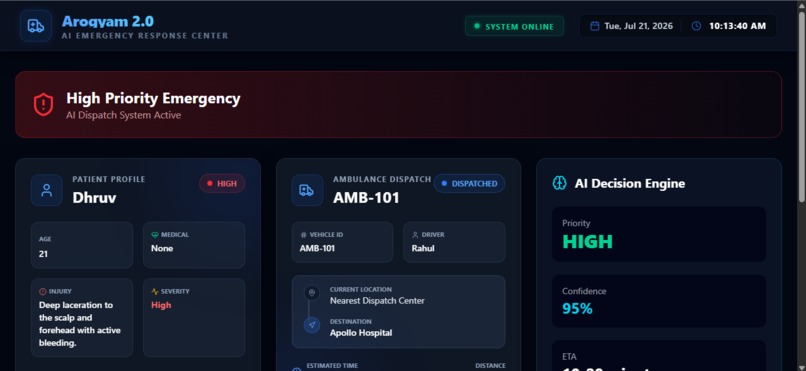Click the patient name Dhruv
The image size is (806, 371).
94,198
